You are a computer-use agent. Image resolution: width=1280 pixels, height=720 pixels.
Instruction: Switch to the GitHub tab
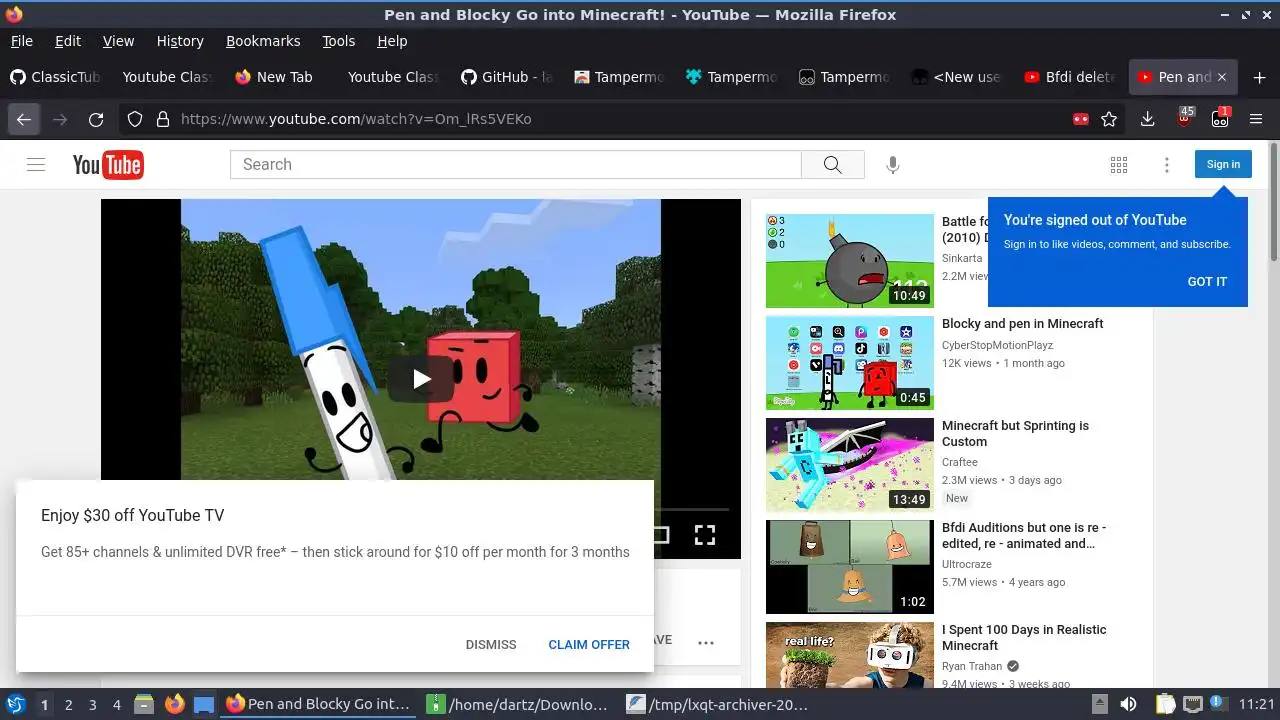click(x=507, y=77)
